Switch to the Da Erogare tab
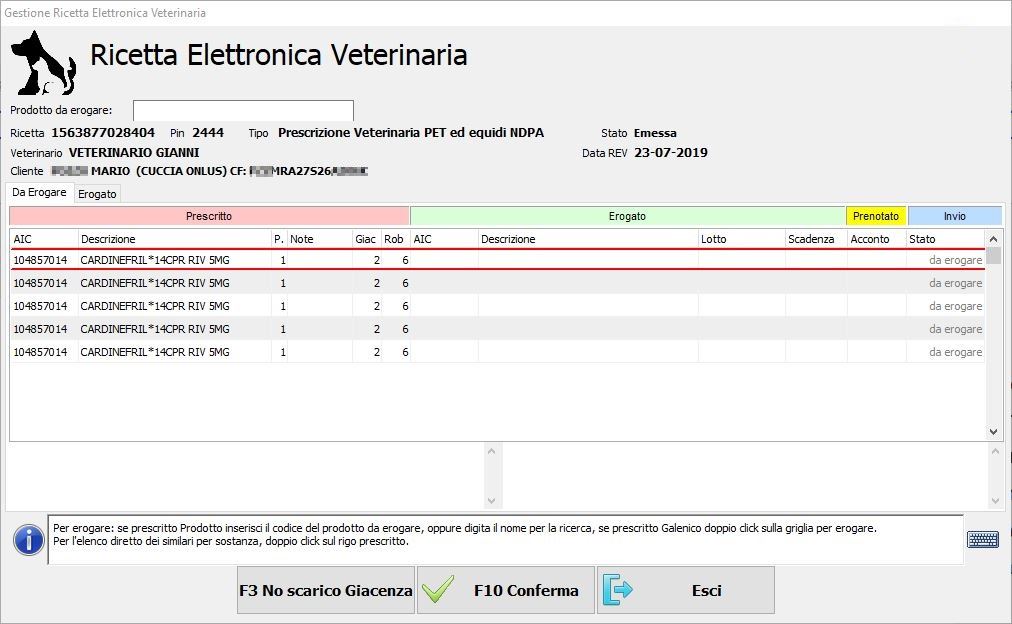 click(x=40, y=193)
